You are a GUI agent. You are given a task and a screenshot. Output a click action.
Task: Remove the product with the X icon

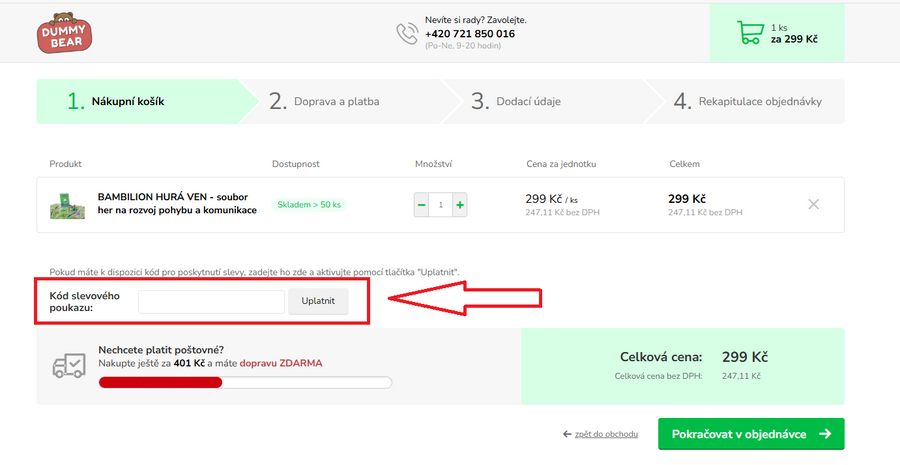[813, 204]
